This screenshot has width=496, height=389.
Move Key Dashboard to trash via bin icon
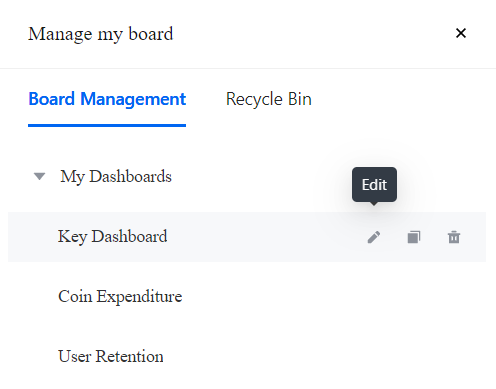tap(454, 237)
